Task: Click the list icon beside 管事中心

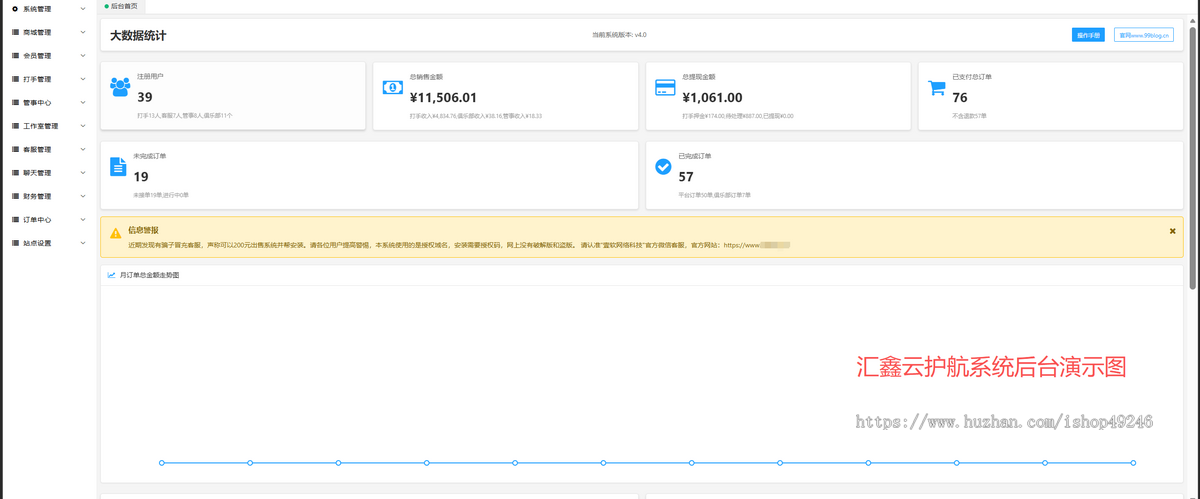Action: click(15, 102)
